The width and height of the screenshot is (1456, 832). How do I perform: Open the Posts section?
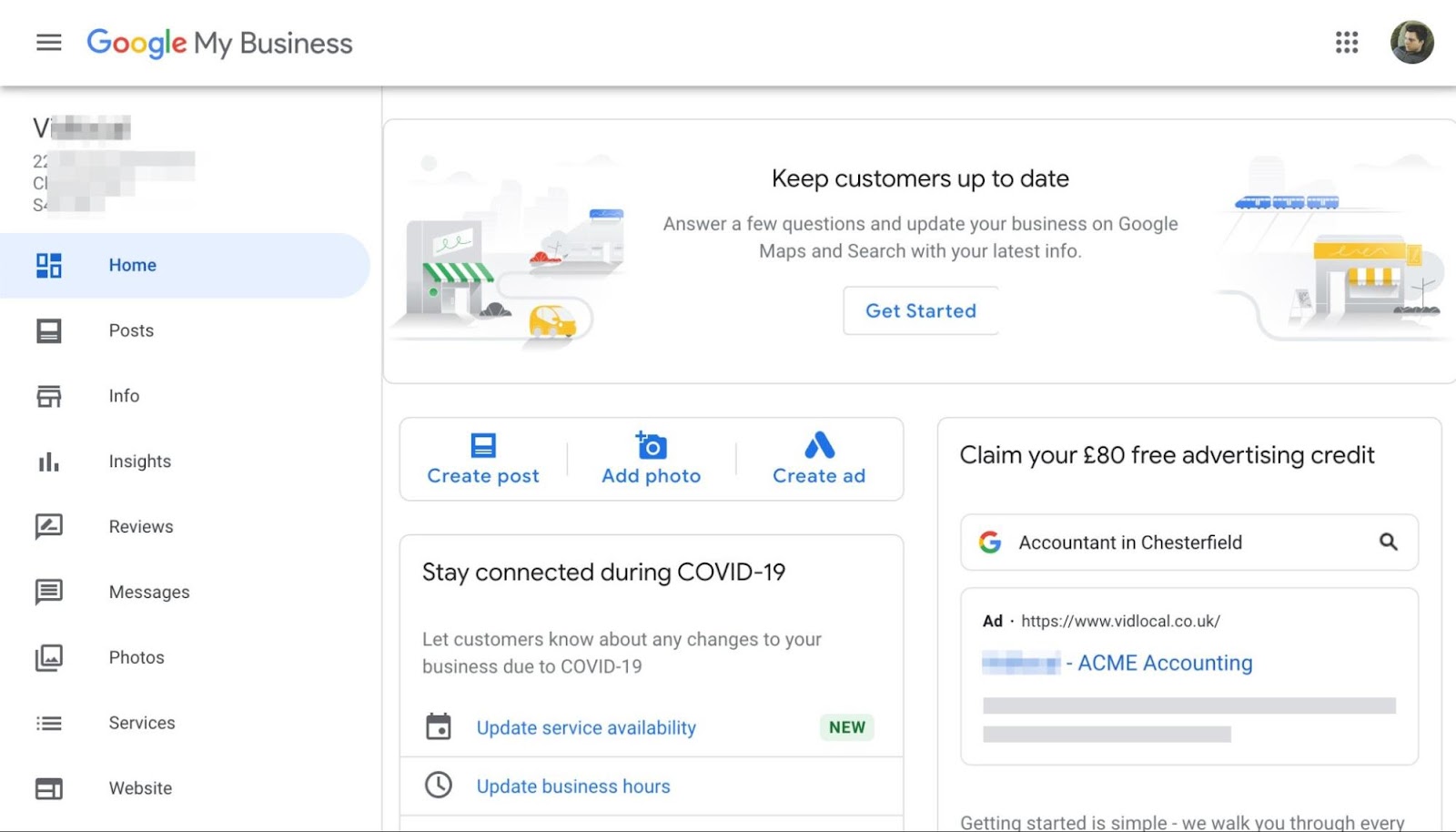[130, 330]
